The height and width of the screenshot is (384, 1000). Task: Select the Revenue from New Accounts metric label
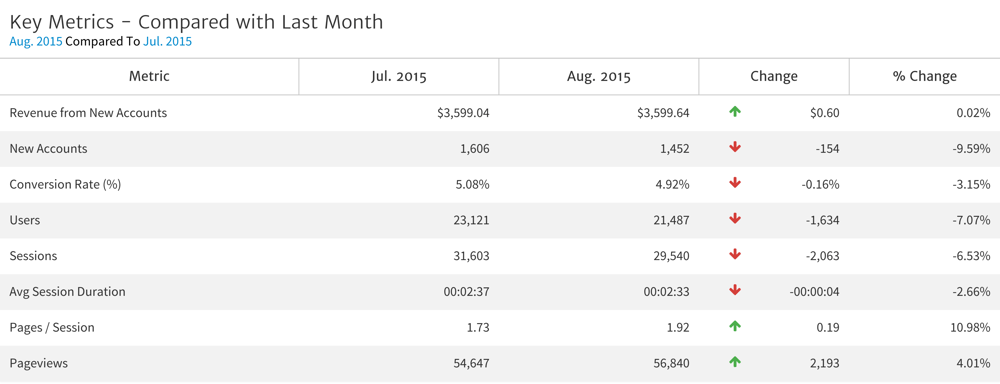[88, 113]
